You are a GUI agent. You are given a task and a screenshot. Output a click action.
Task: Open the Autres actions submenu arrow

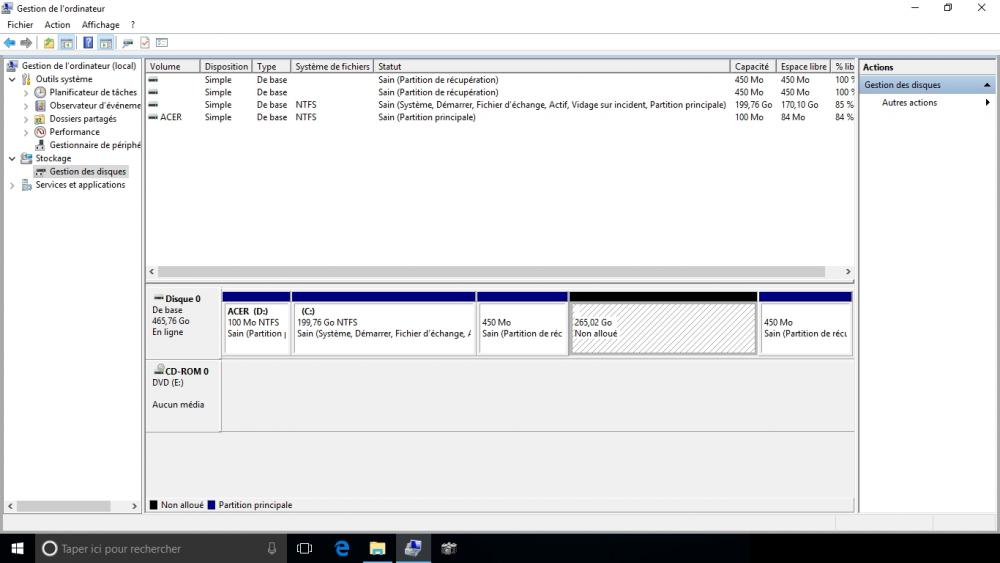[987, 103]
